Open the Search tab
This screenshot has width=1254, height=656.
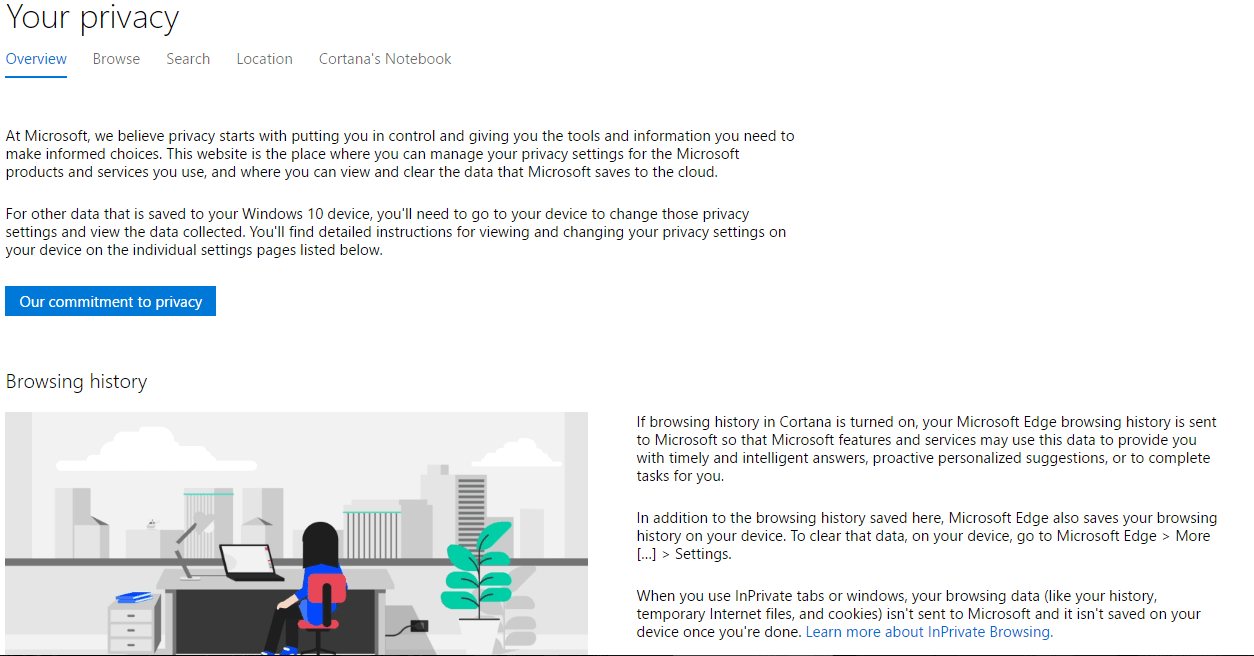(x=188, y=59)
